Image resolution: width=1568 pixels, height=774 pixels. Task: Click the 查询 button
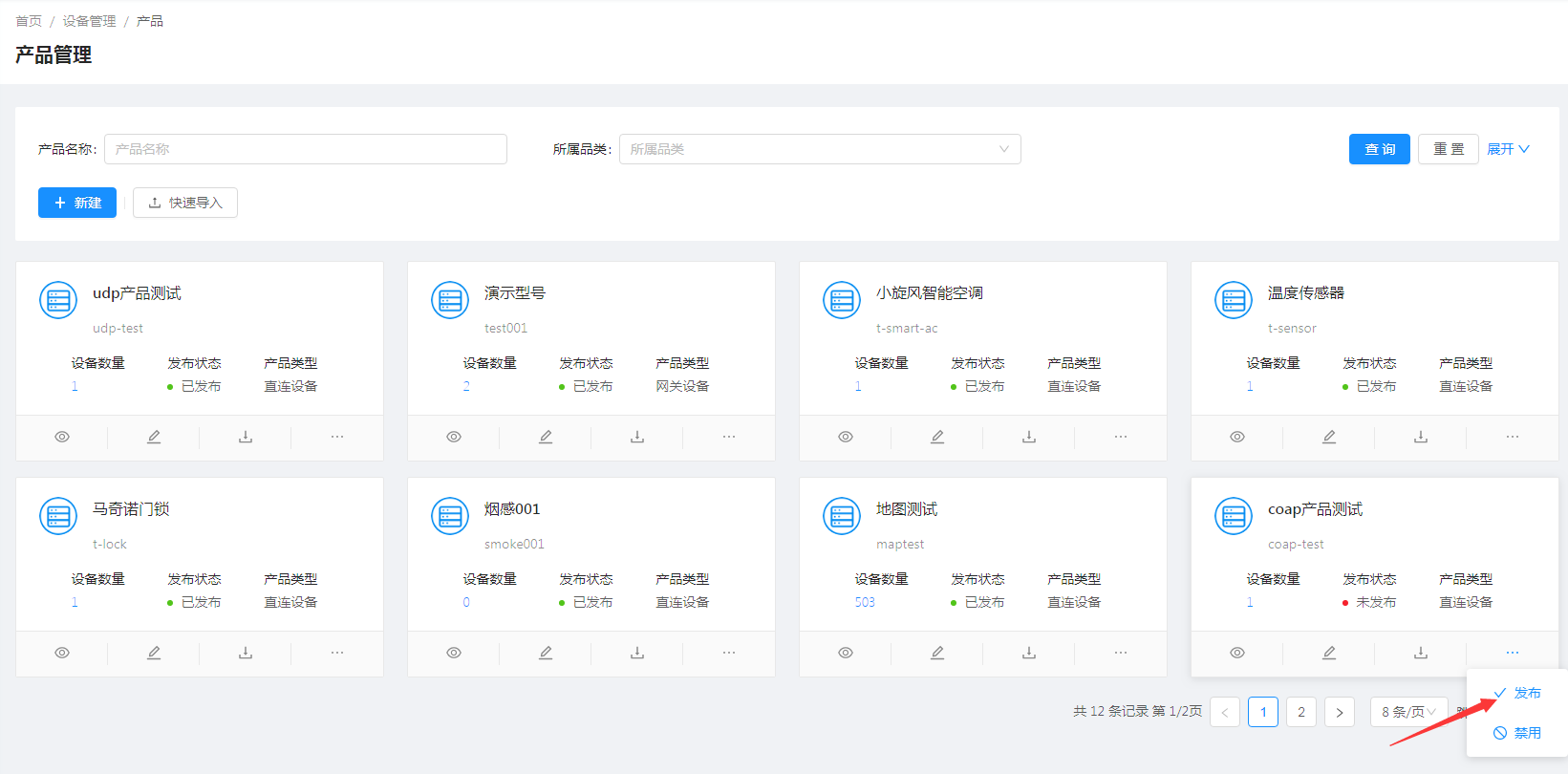(1379, 149)
